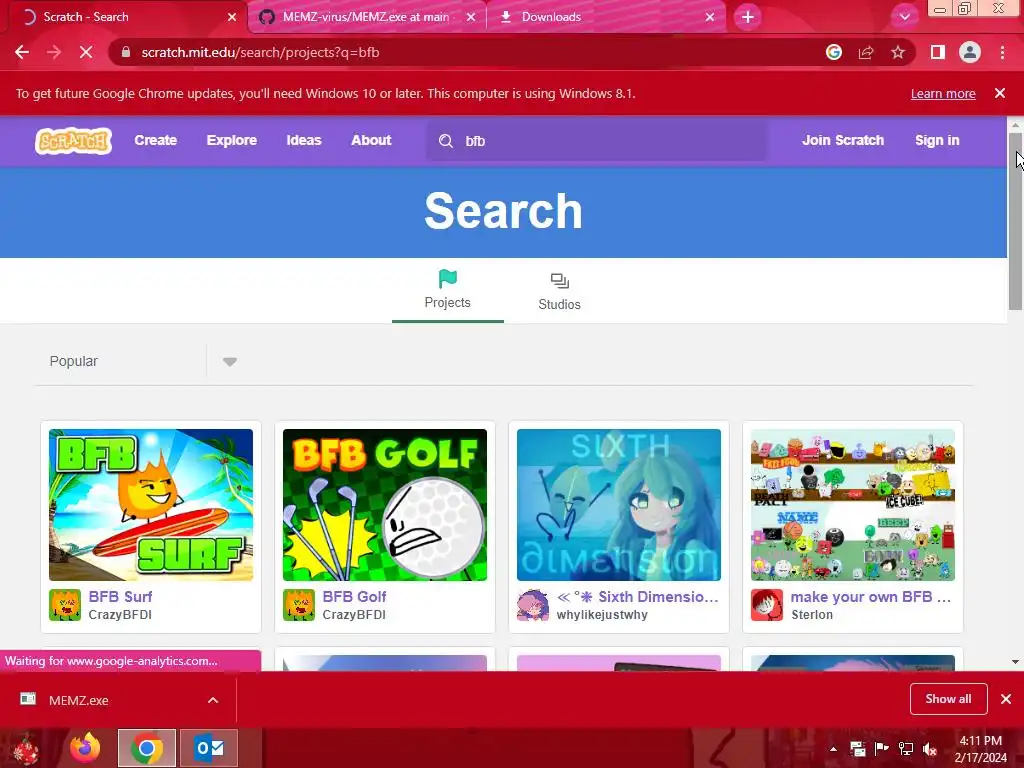Screen dimensions: 1024x768
Task: Open the About menu item
Action: pyautogui.click(x=371, y=140)
